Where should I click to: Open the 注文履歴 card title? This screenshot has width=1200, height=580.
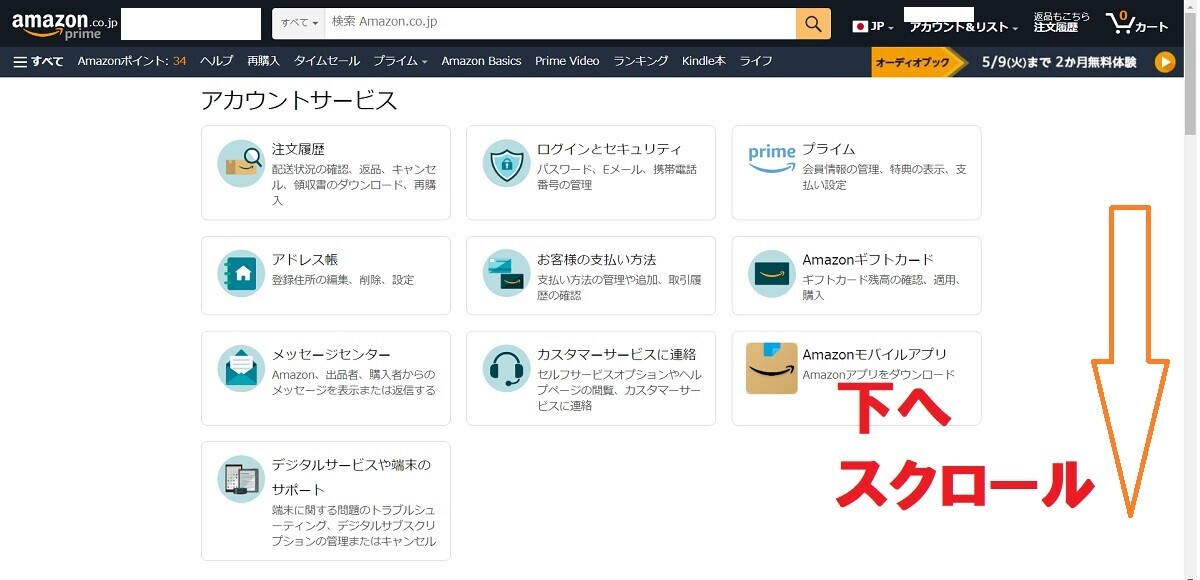click(x=298, y=149)
